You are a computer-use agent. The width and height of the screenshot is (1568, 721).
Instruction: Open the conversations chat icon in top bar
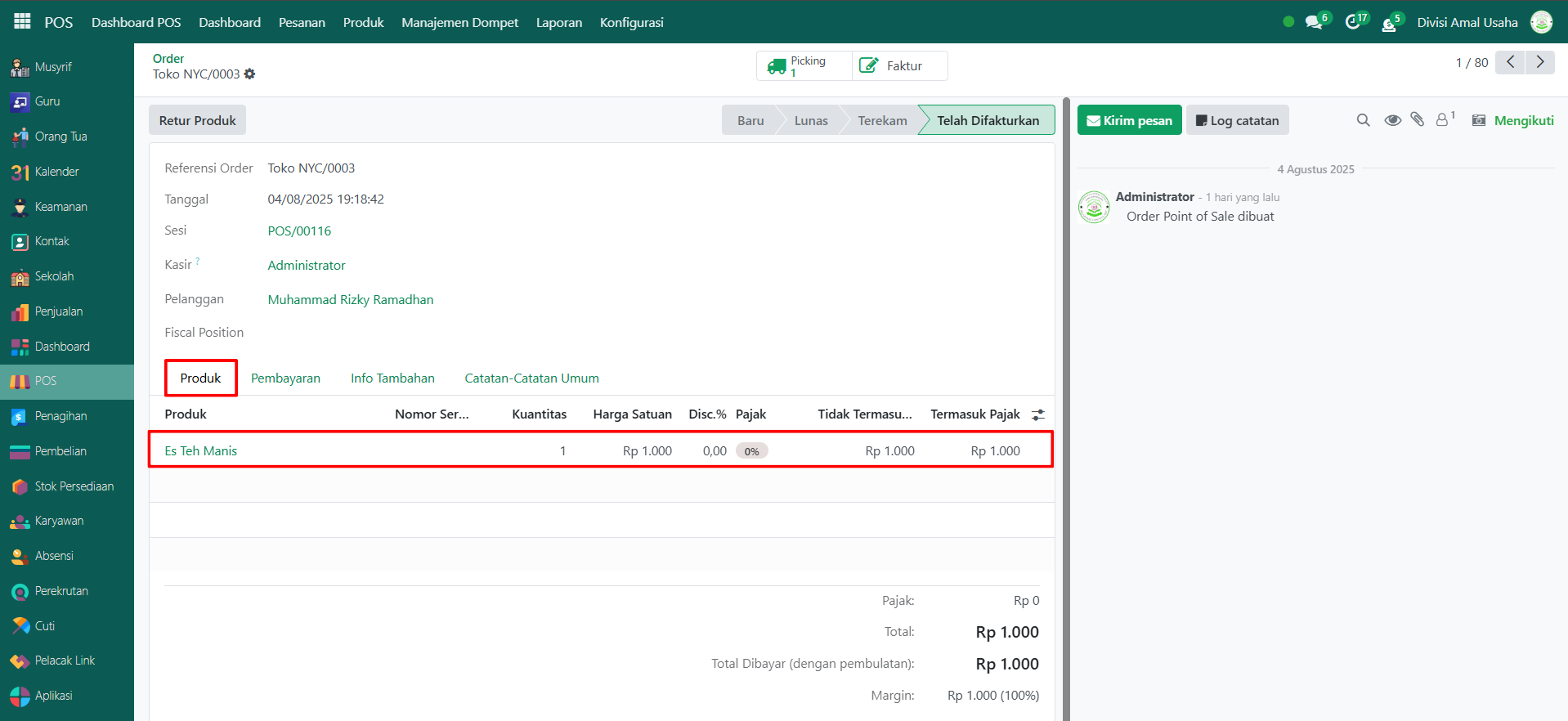coord(1314,22)
